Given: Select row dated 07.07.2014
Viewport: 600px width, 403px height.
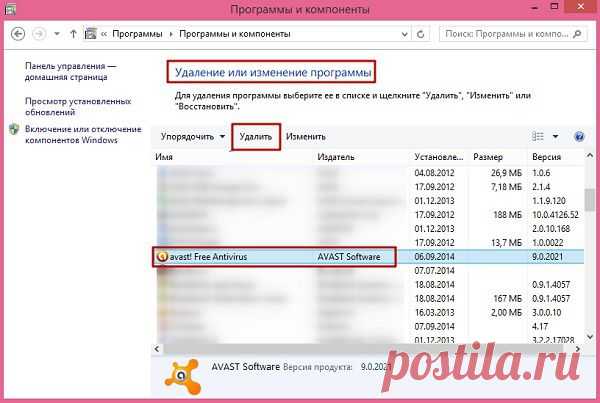Looking at the screenshot, I should [x=368, y=271].
